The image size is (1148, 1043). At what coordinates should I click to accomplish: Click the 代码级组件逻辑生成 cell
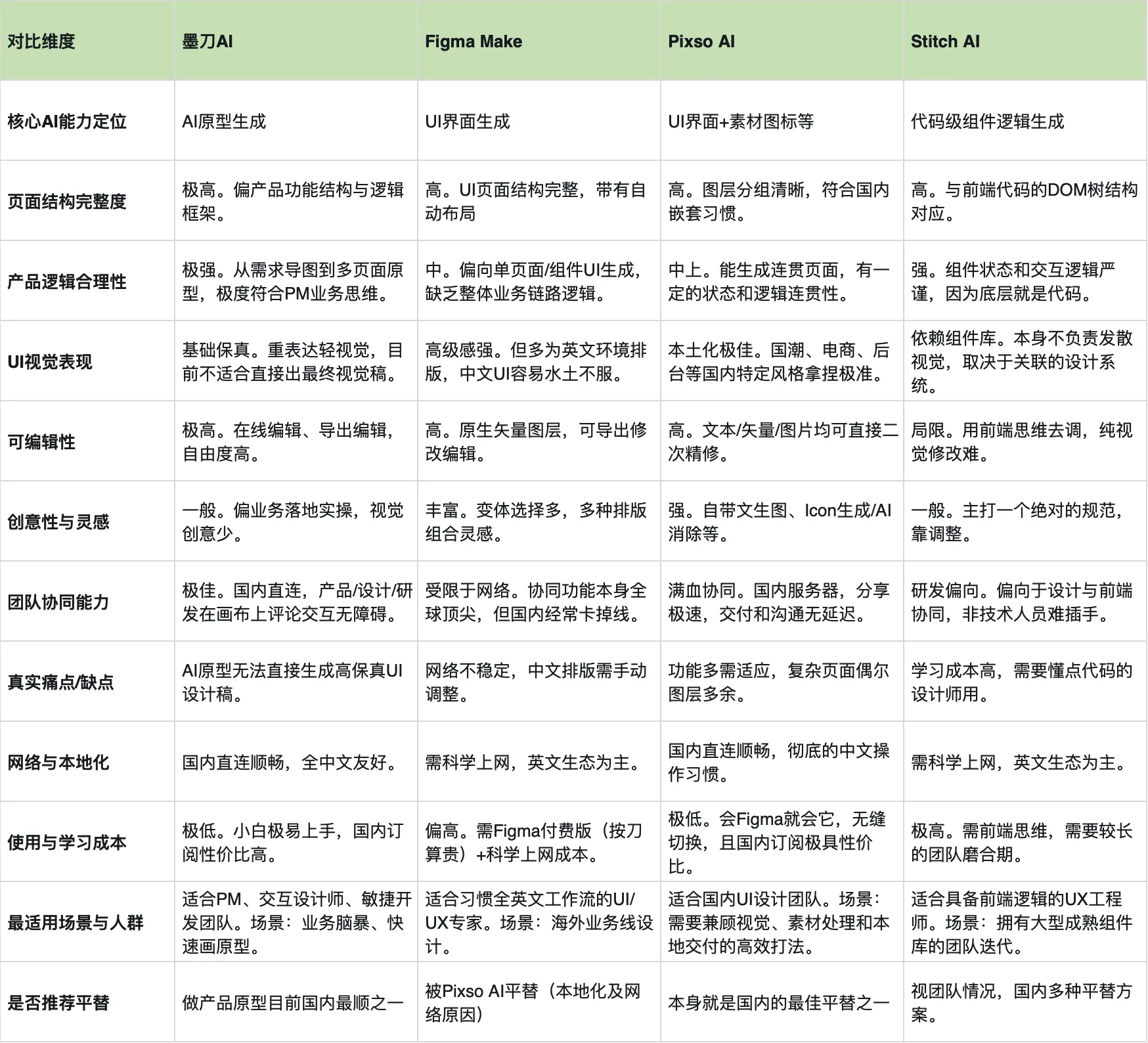pos(1026,121)
